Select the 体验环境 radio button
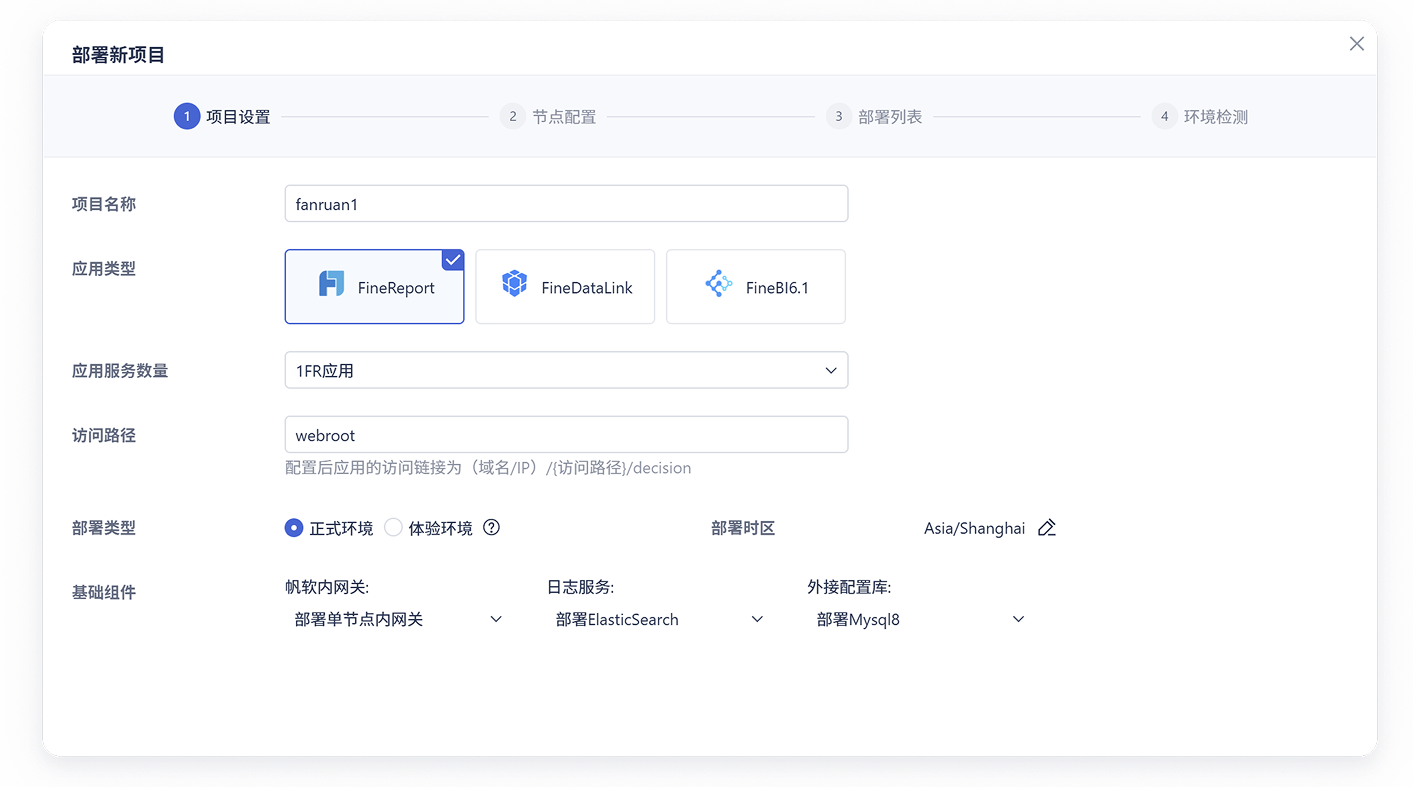 [x=393, y=528]
